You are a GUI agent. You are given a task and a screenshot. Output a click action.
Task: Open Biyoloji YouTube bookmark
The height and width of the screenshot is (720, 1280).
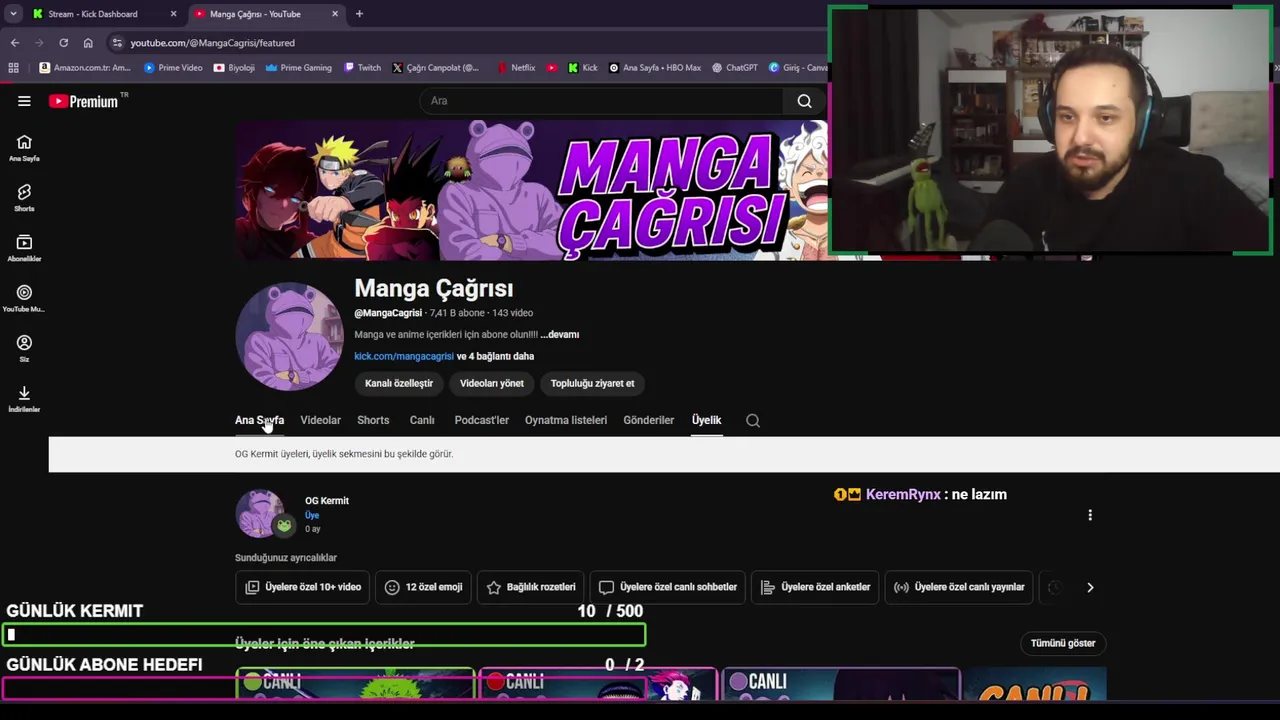[235, 68]
